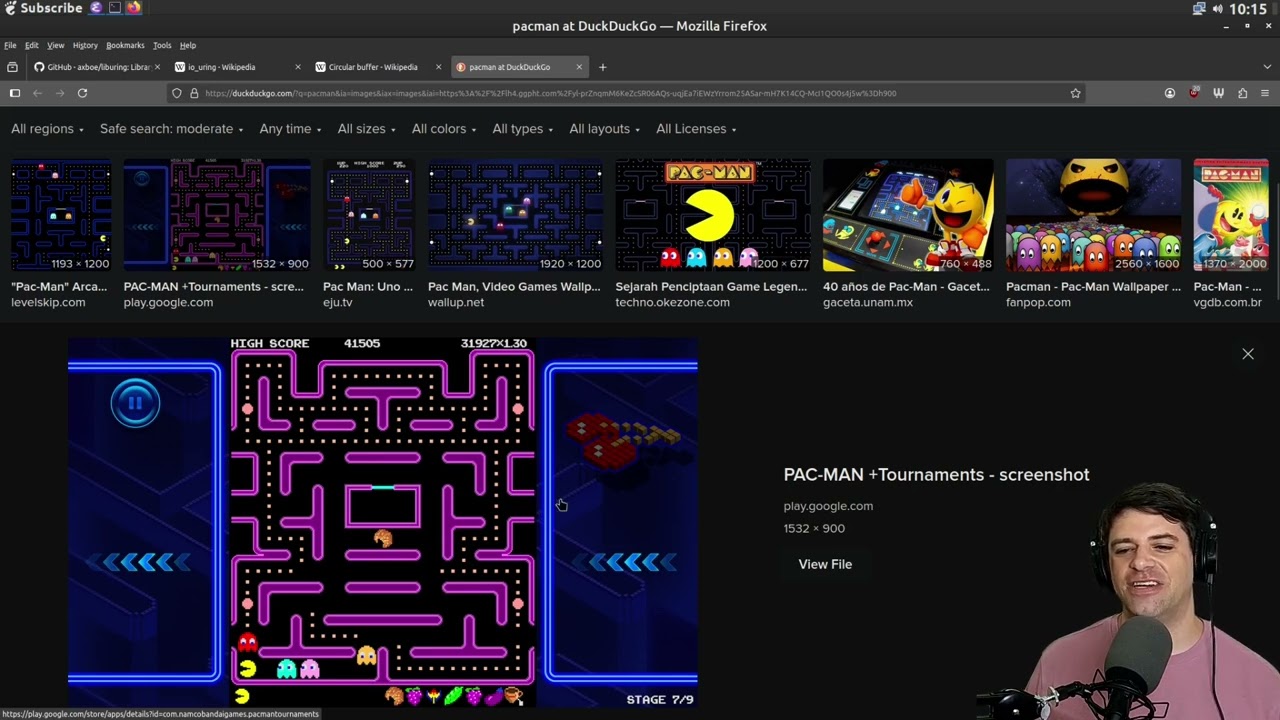The height and width of the screenshot is (720, 1280).
Task: Open the system volume indicator
Action: (x=1217, y=9)
